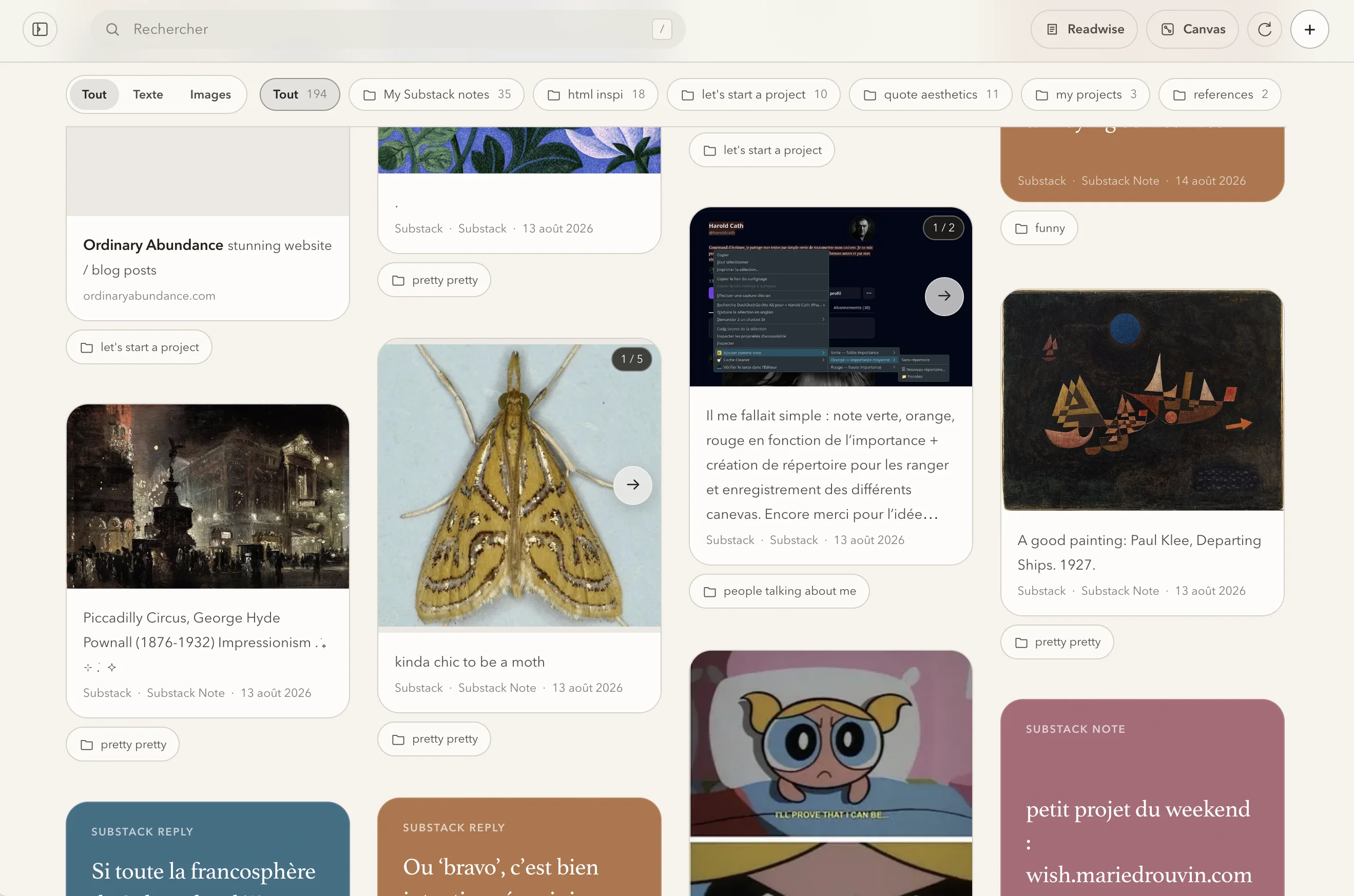Click funny folder tag

[1040, 228]
